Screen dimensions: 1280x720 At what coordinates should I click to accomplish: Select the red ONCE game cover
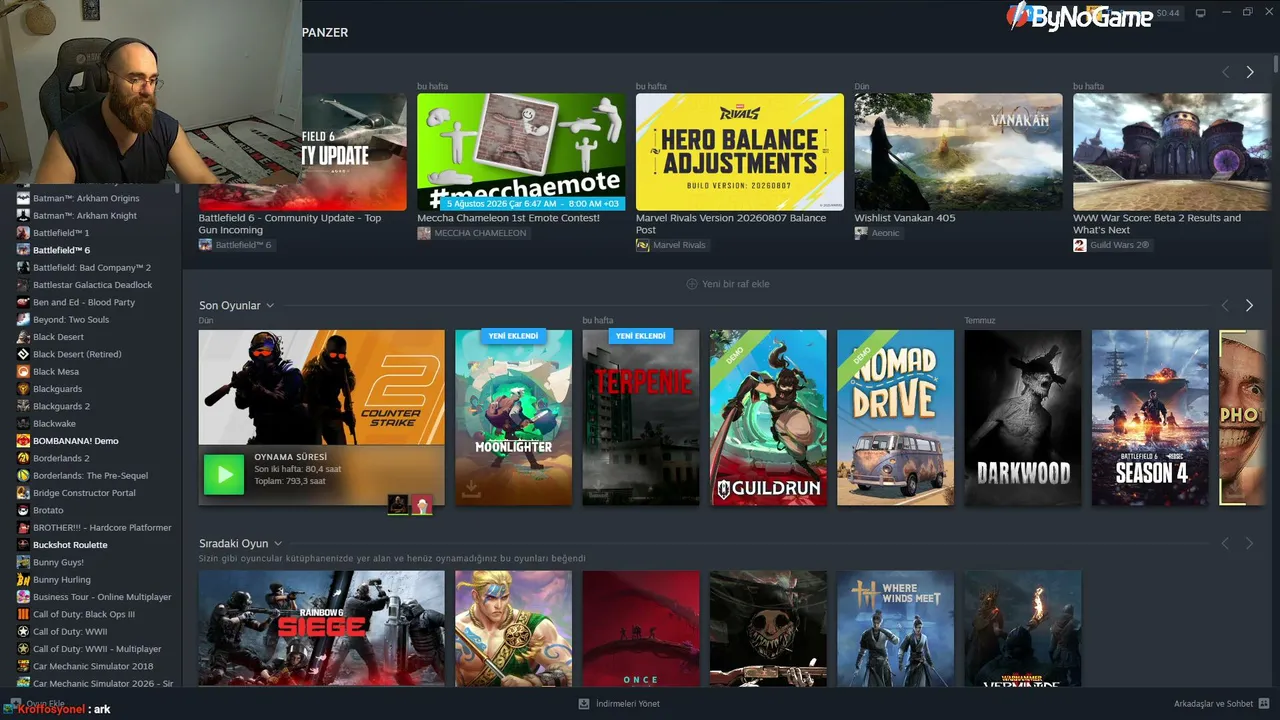[x=641, y=628]
